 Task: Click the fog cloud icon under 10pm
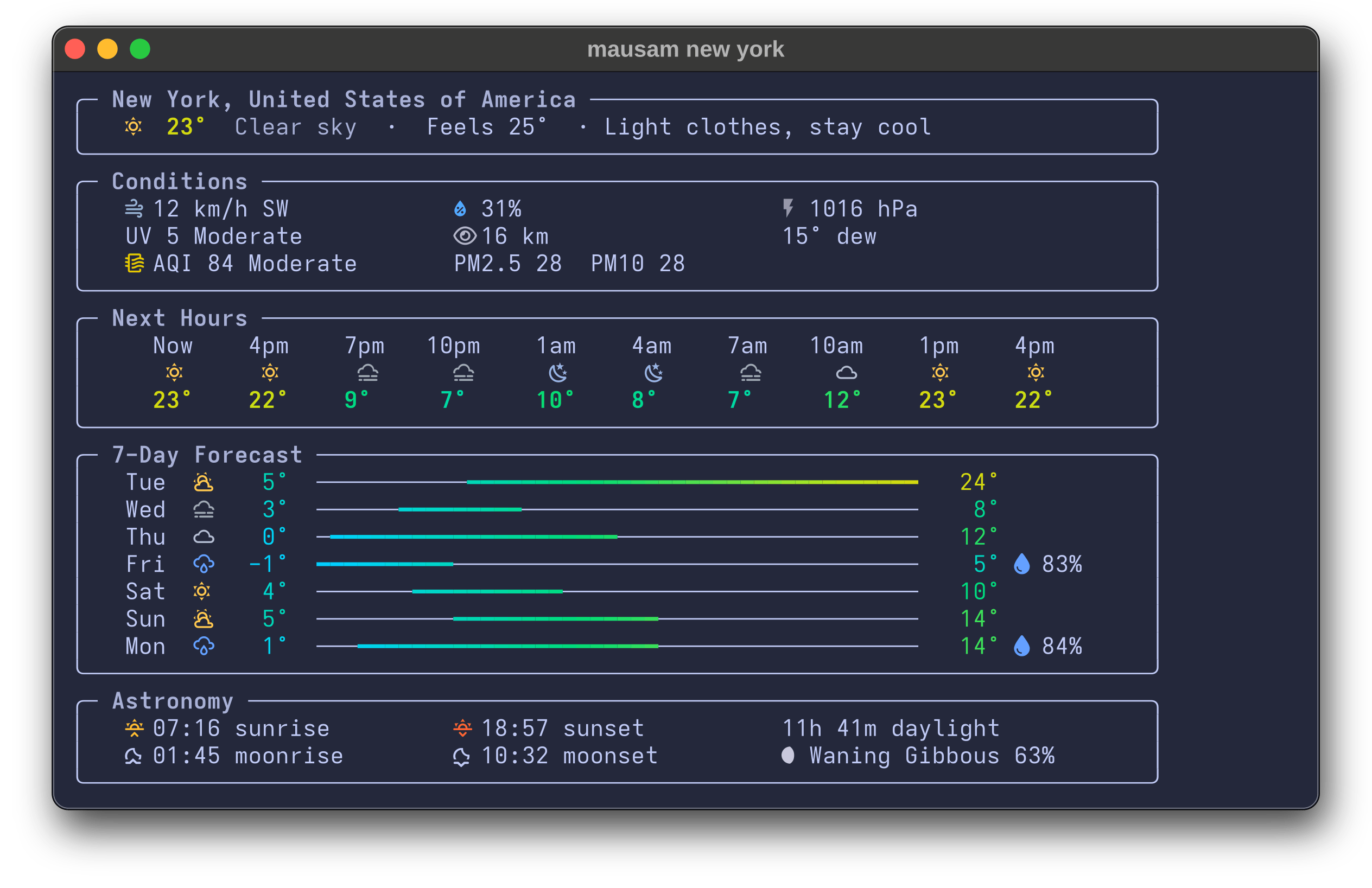point(463,373)
